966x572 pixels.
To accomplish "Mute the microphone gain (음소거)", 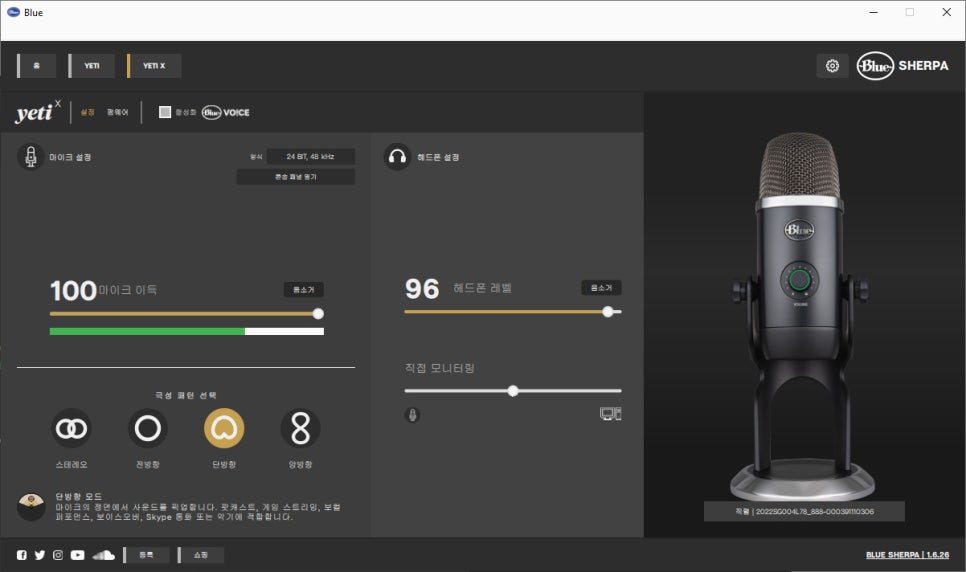I will click(303, 290).
